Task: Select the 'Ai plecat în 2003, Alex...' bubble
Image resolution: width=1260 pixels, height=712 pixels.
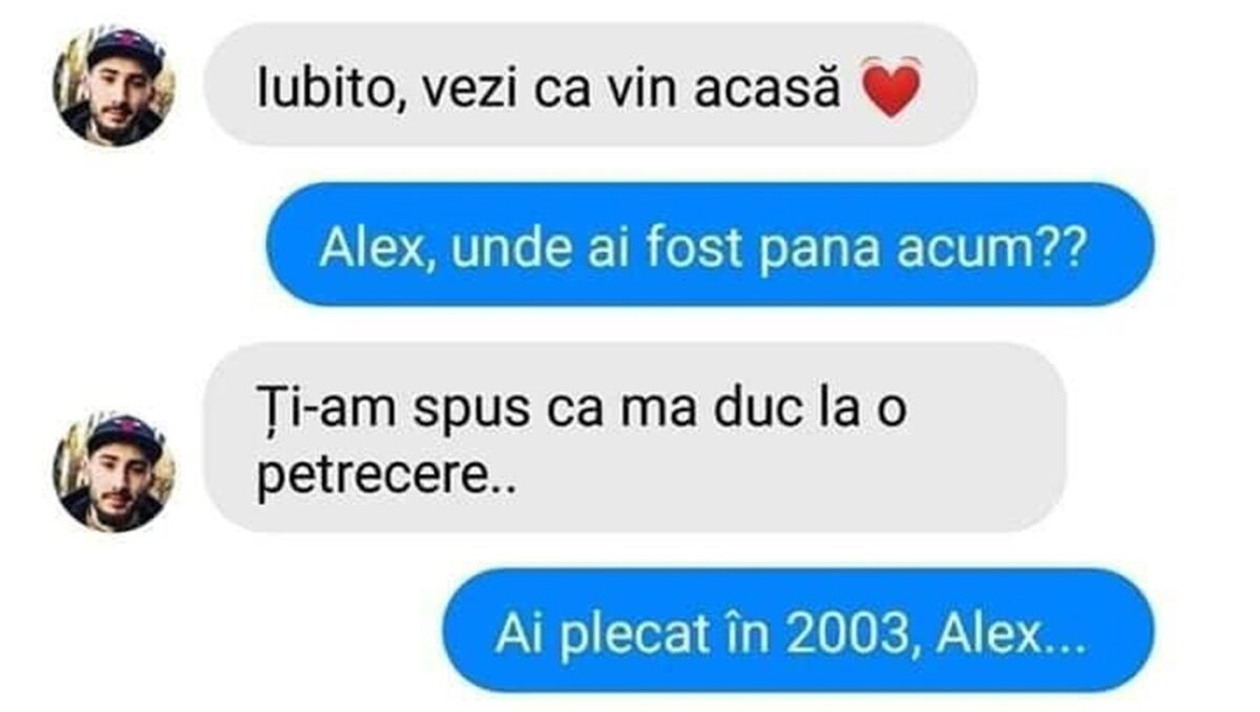Action: click(x=798, y=630)
